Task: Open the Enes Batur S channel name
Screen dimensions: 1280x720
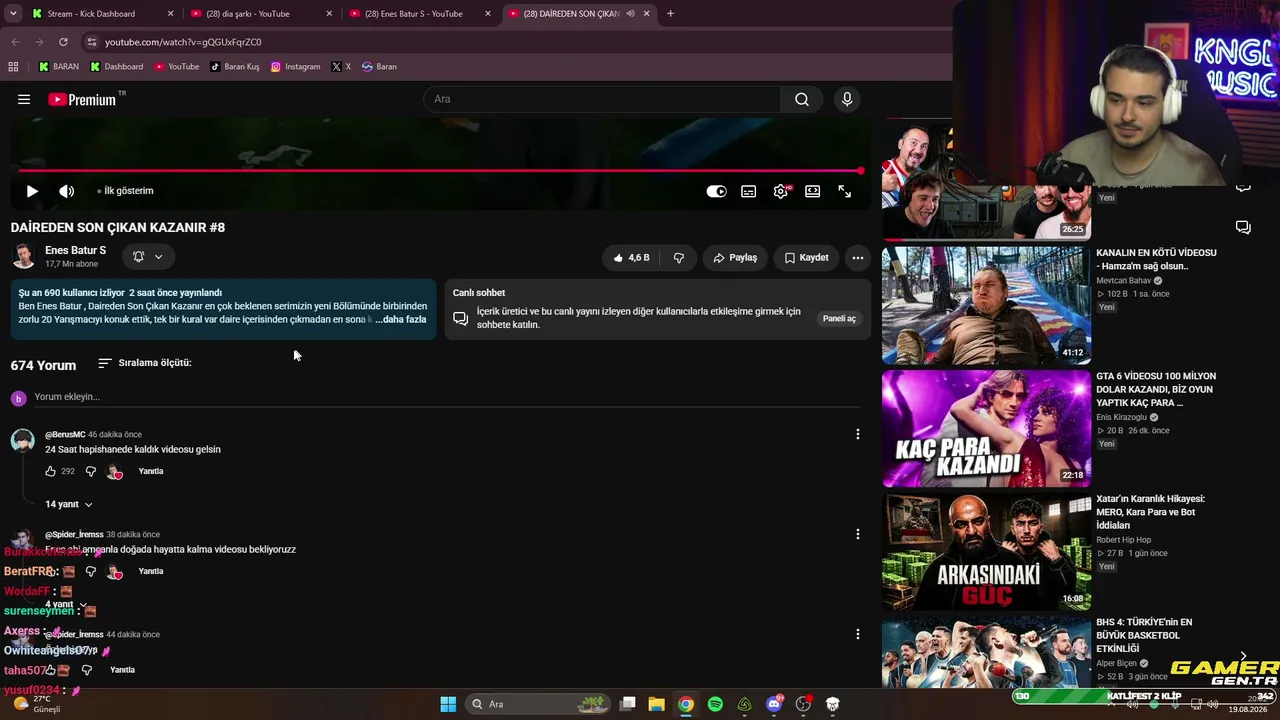Action: point(75,250)
